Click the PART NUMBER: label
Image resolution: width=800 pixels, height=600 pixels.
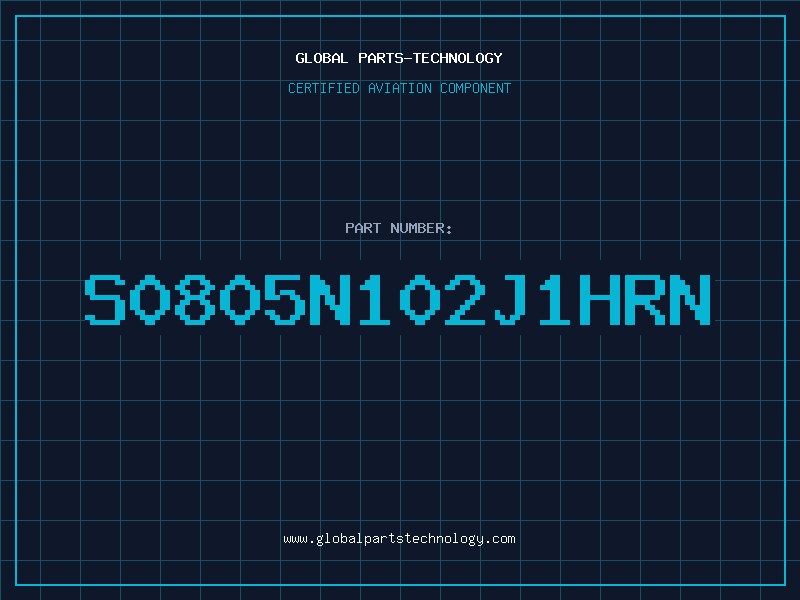[x=399, y=228]
